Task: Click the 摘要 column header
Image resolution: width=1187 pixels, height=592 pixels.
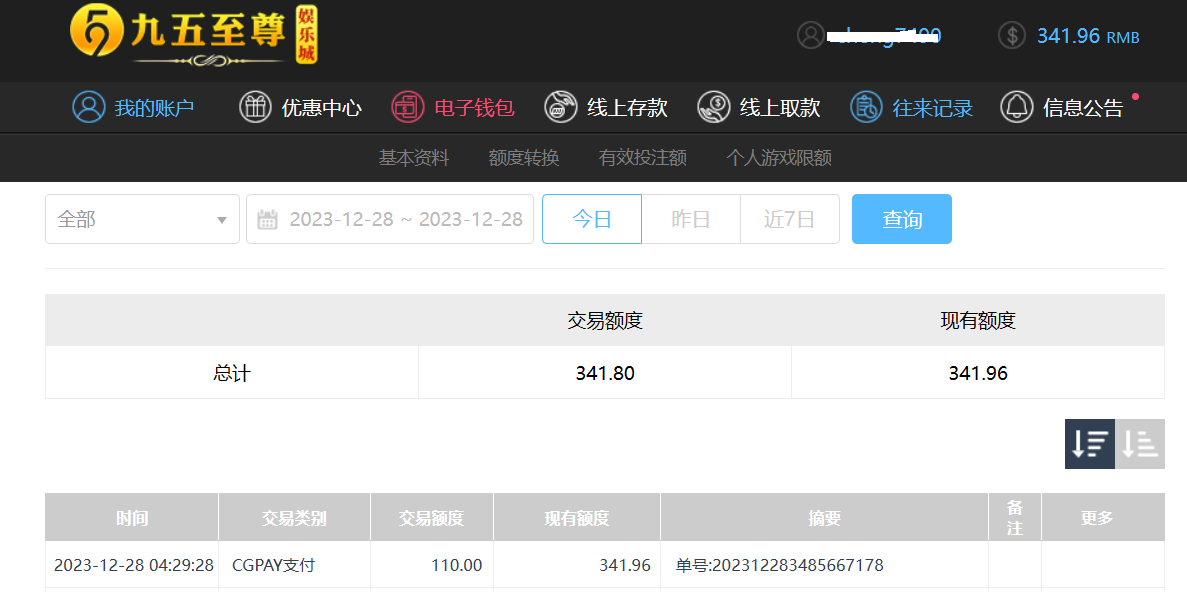Action: (824, 518)
